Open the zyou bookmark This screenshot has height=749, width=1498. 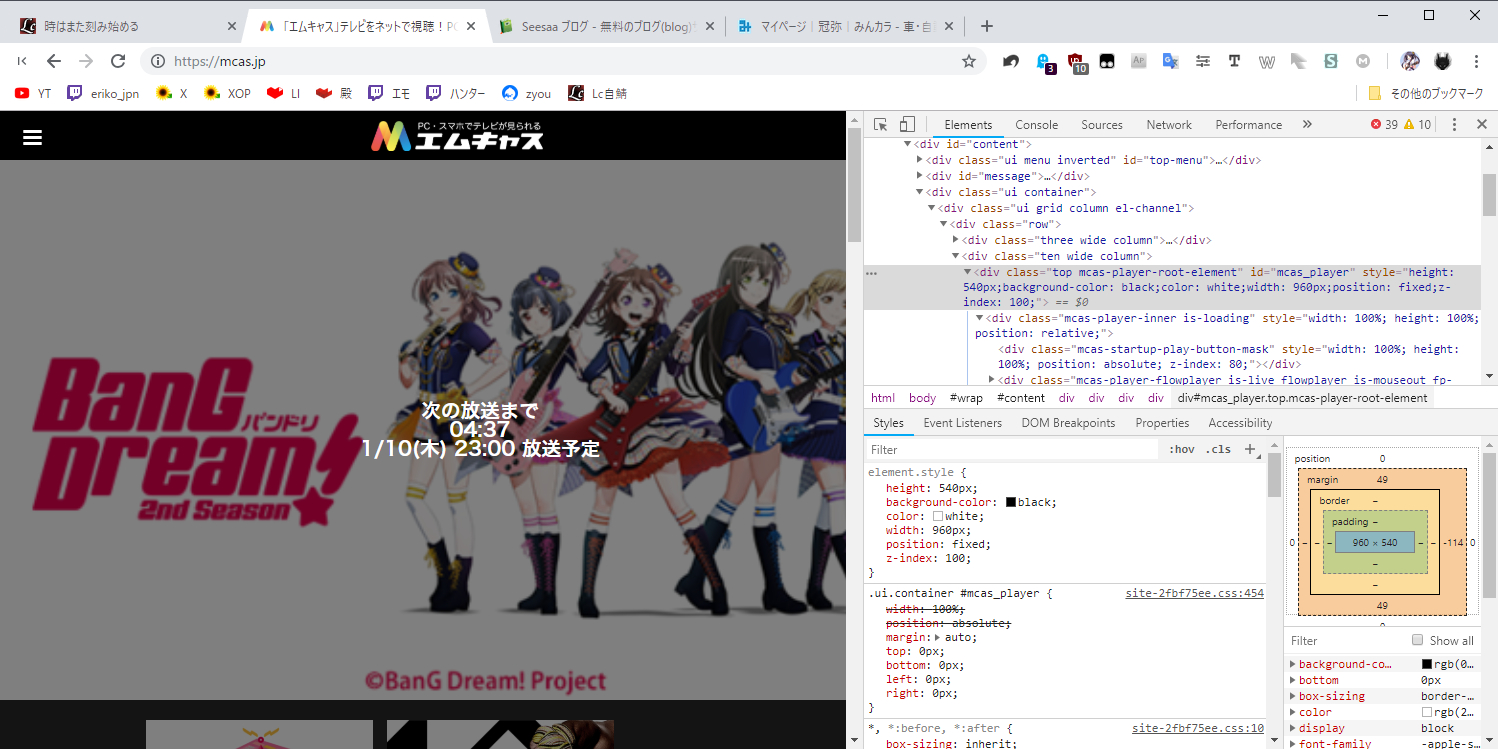click(x=526, y=93)
